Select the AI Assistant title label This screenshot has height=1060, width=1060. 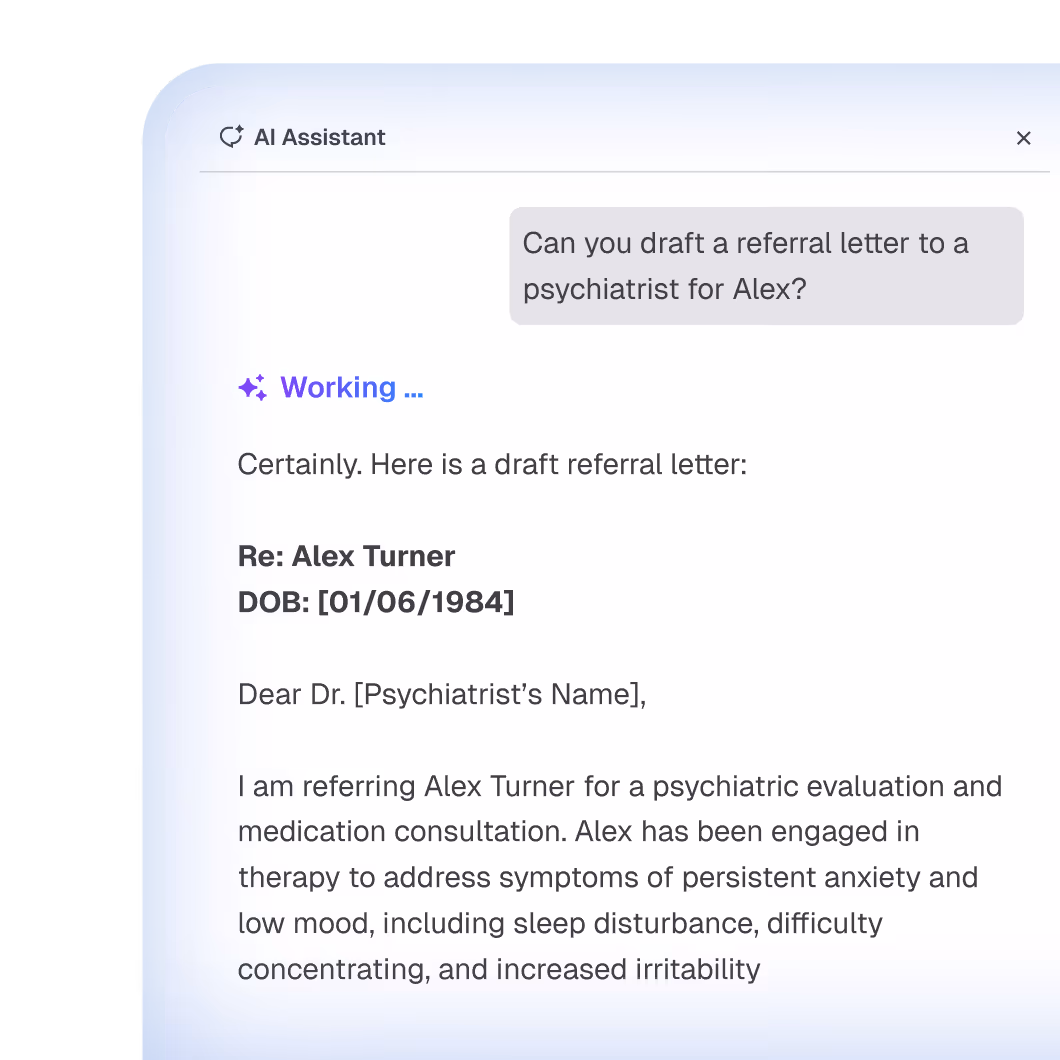[x=320, y=137]
